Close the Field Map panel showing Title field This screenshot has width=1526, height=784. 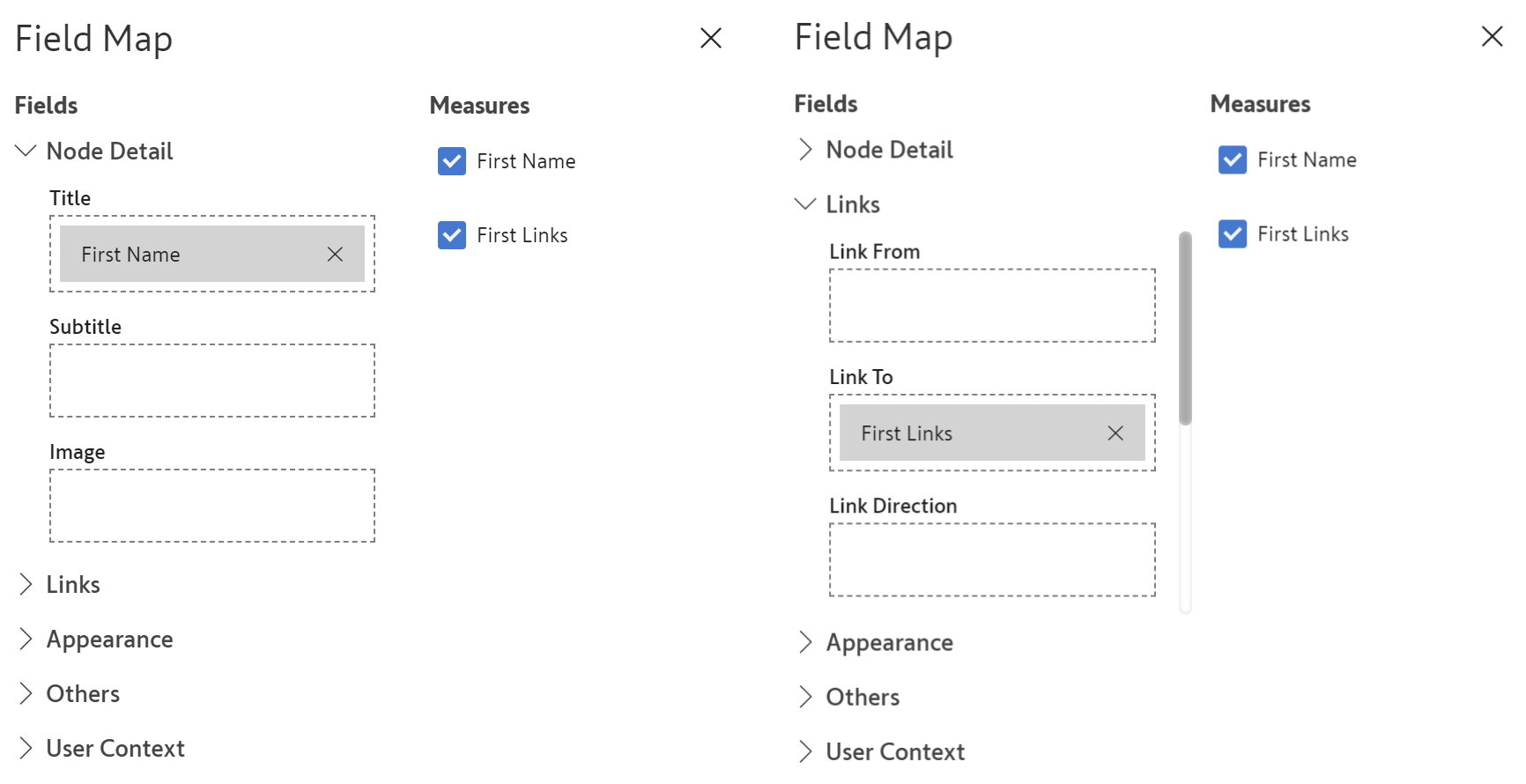click(711, 38)
